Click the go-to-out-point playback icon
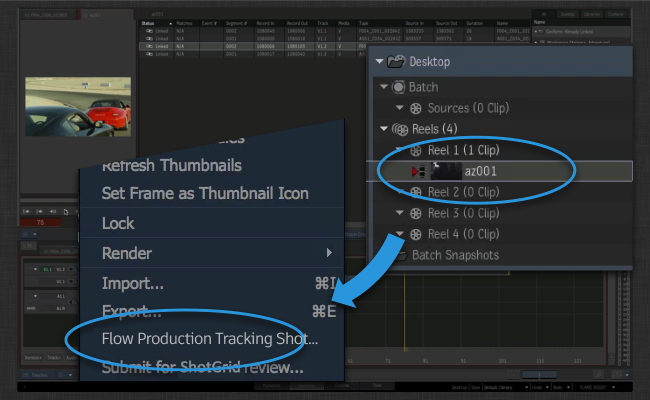Viewport: 650px width, 400px height. point(39,211)
